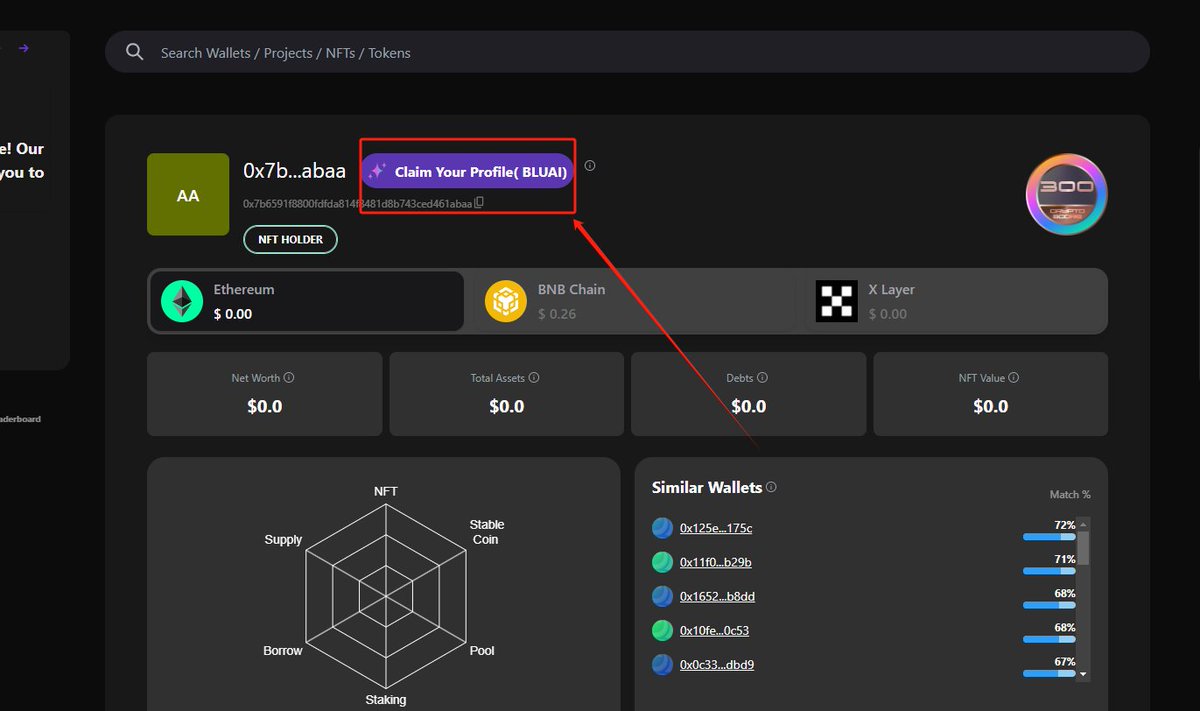Click Similar Wallets scrollbar down arrow
The image size is (1200, 711).
(1083, 675)
